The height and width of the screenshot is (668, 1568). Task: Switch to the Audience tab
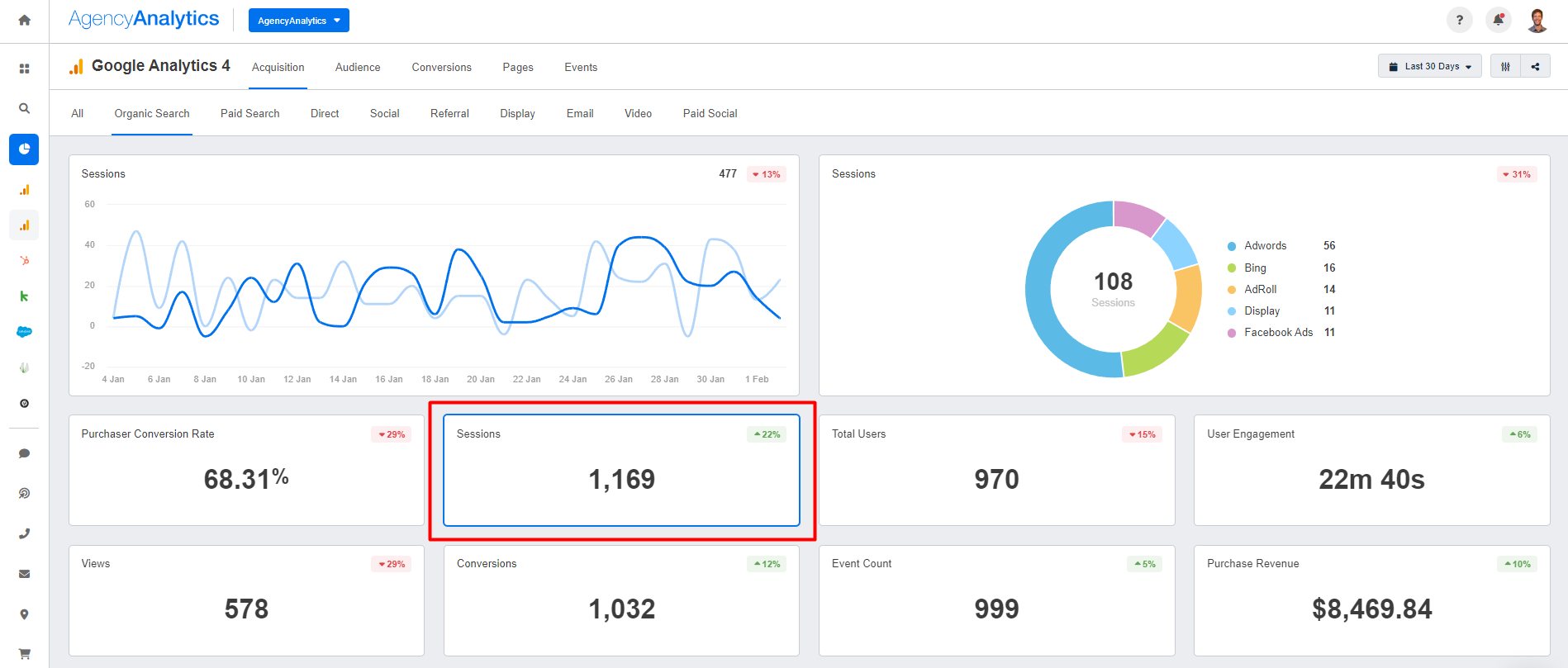358,68
